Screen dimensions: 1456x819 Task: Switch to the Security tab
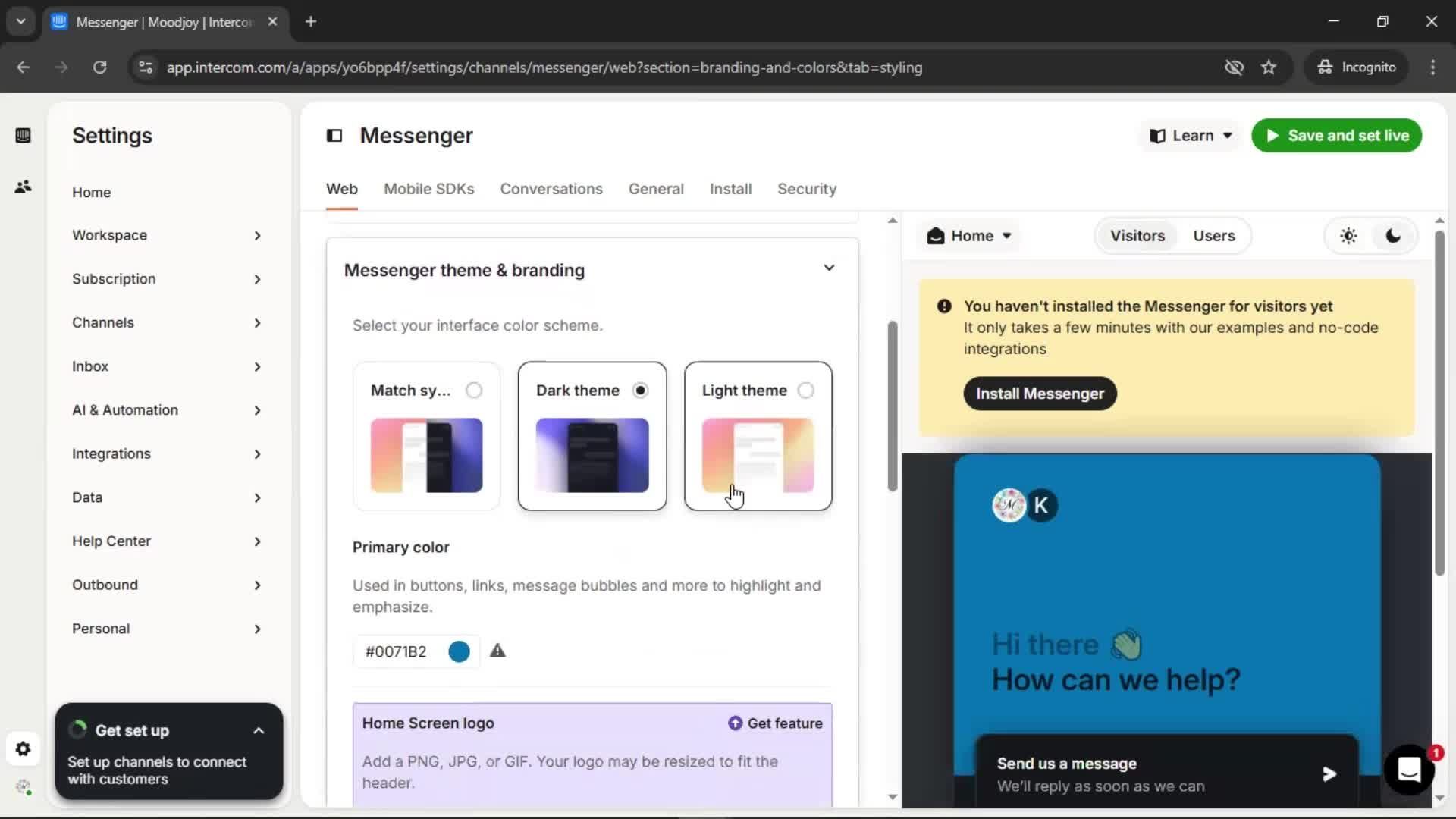(807, 189)
